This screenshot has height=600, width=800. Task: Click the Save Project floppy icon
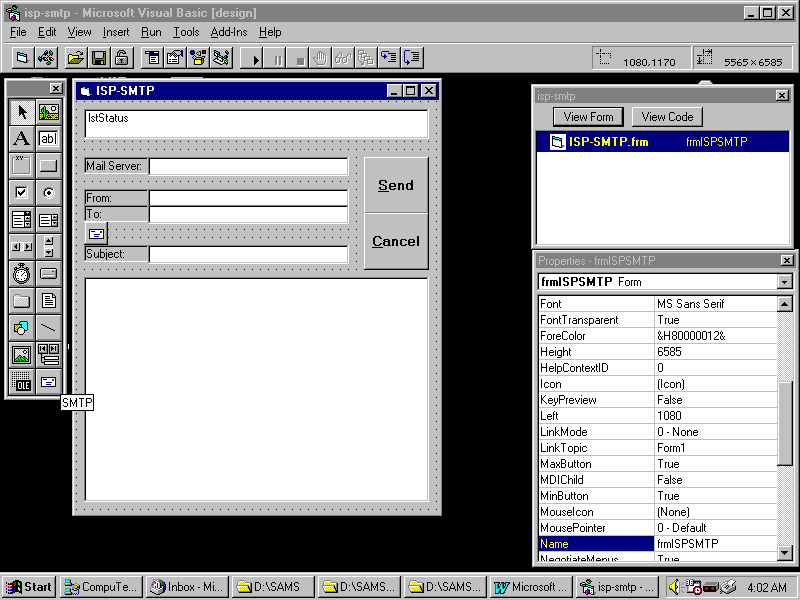click(99, 59)
